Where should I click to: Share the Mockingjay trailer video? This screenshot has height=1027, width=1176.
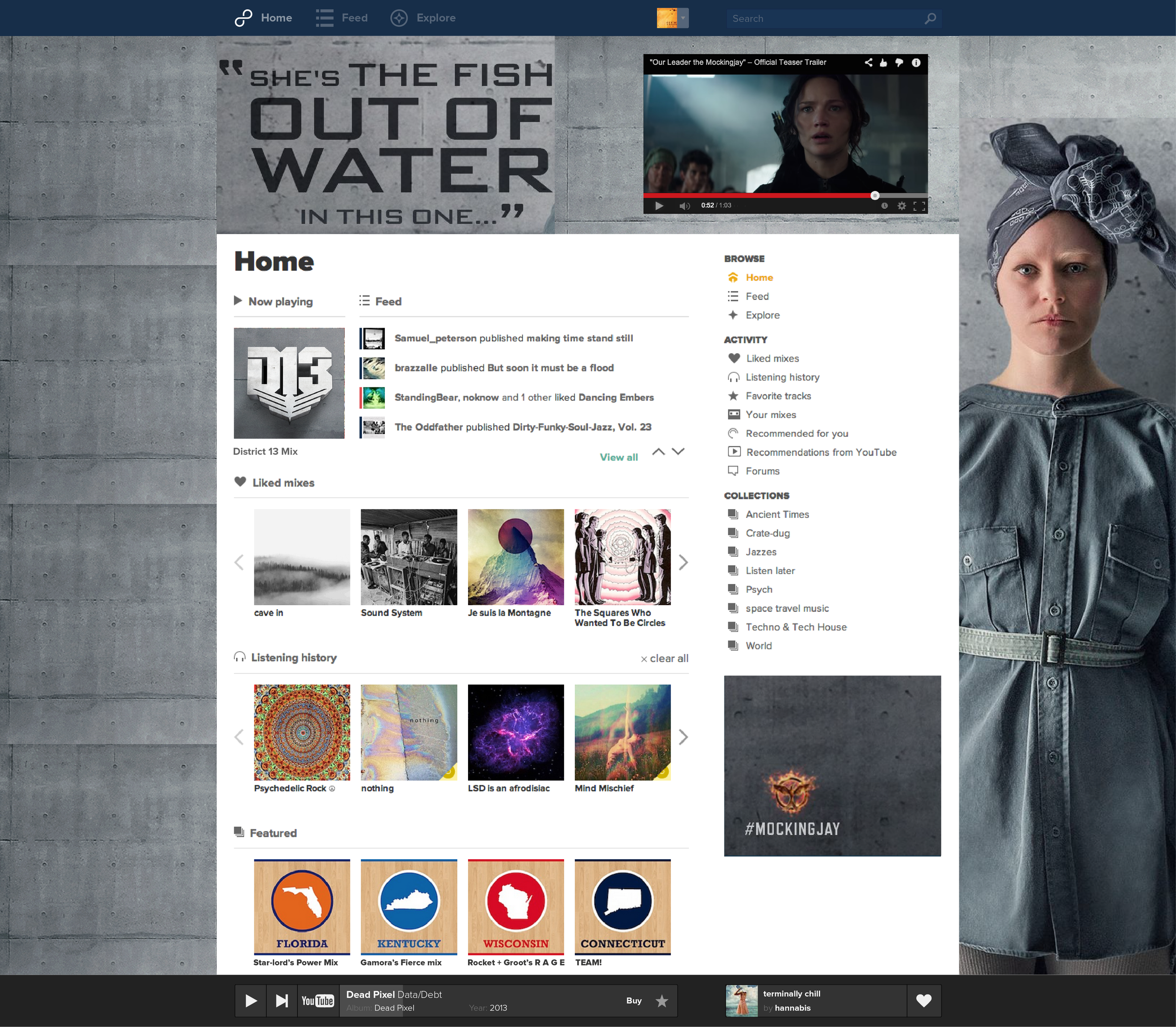pyautogui.click(x=868, y=63)
